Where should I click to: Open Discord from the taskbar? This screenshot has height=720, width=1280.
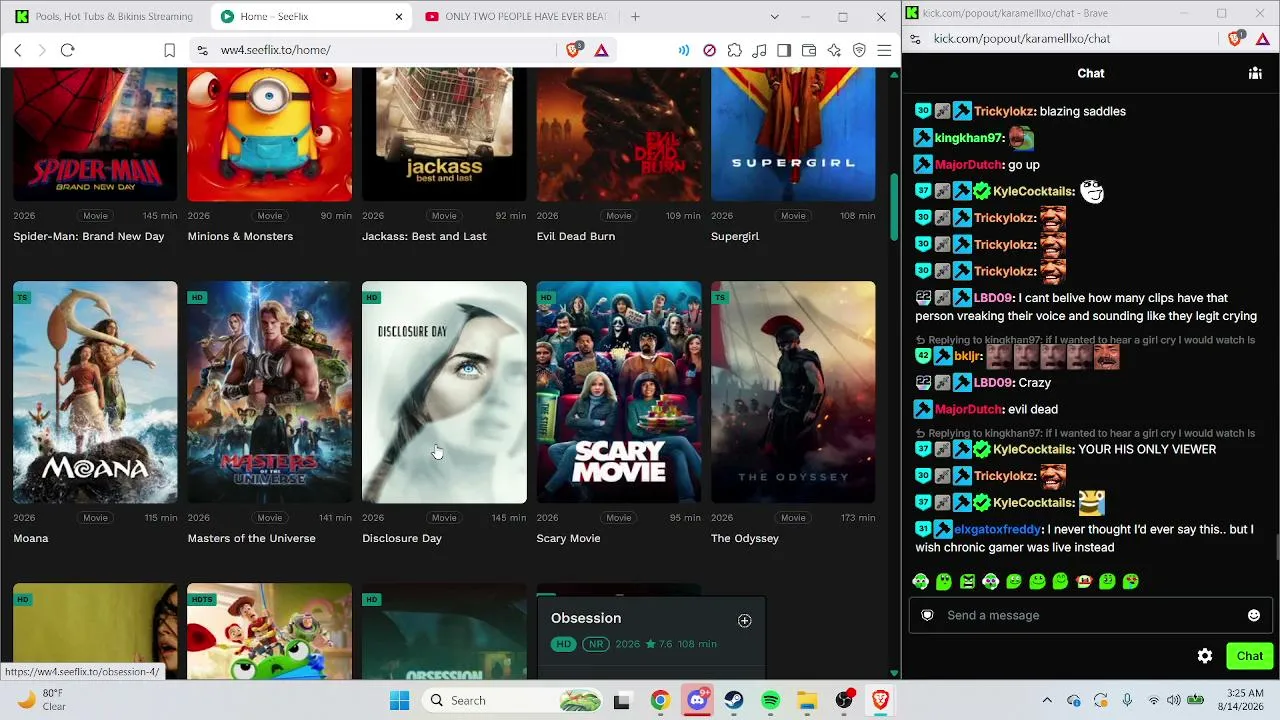[697, 700]
